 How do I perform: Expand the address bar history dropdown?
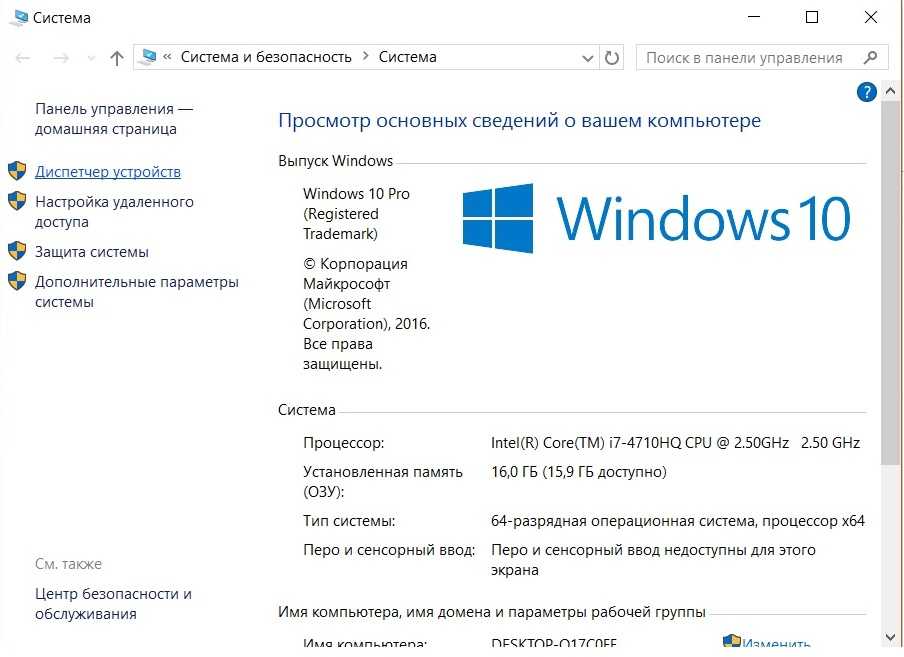[587, 58]
